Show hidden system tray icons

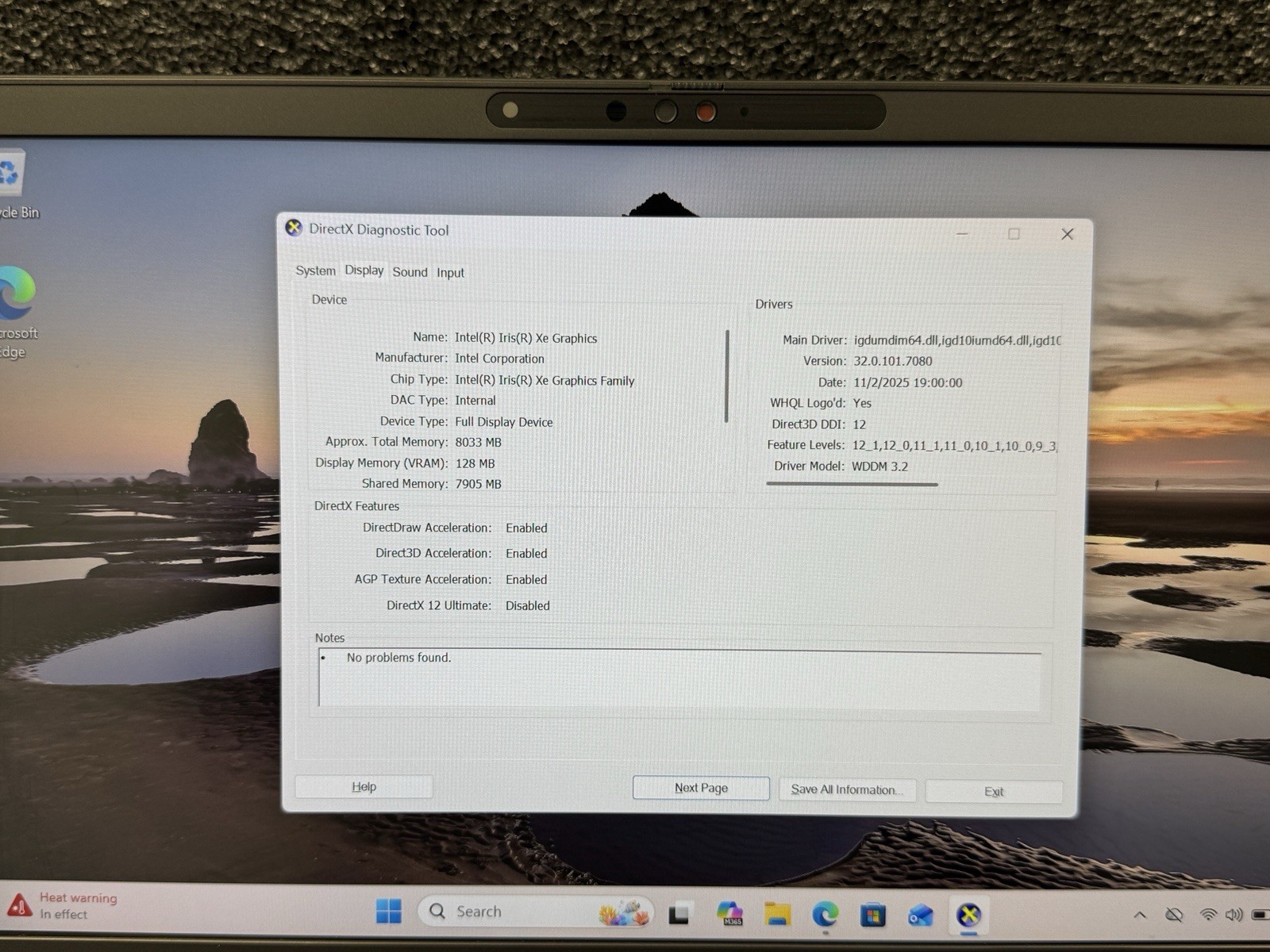[x=1140, y=916]
